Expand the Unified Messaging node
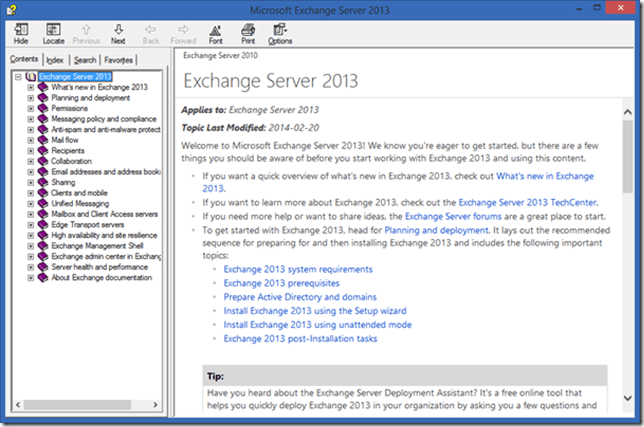The height and width of the screenshot is (427, 644). 31,203
